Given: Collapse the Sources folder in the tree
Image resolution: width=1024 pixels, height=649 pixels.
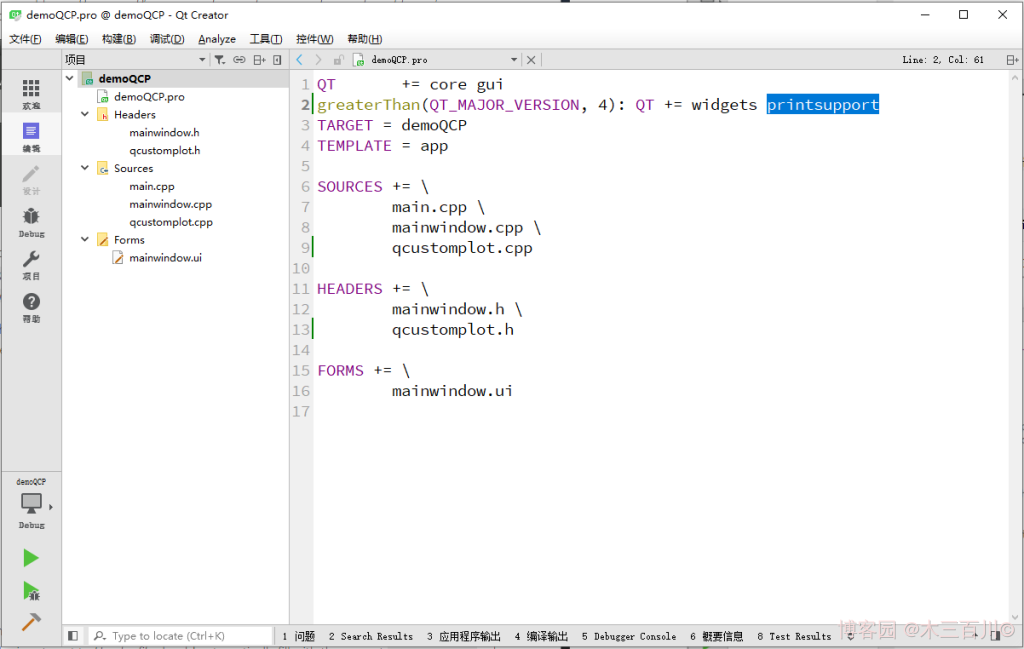Looking at the screenshot, I should (86, 169).
